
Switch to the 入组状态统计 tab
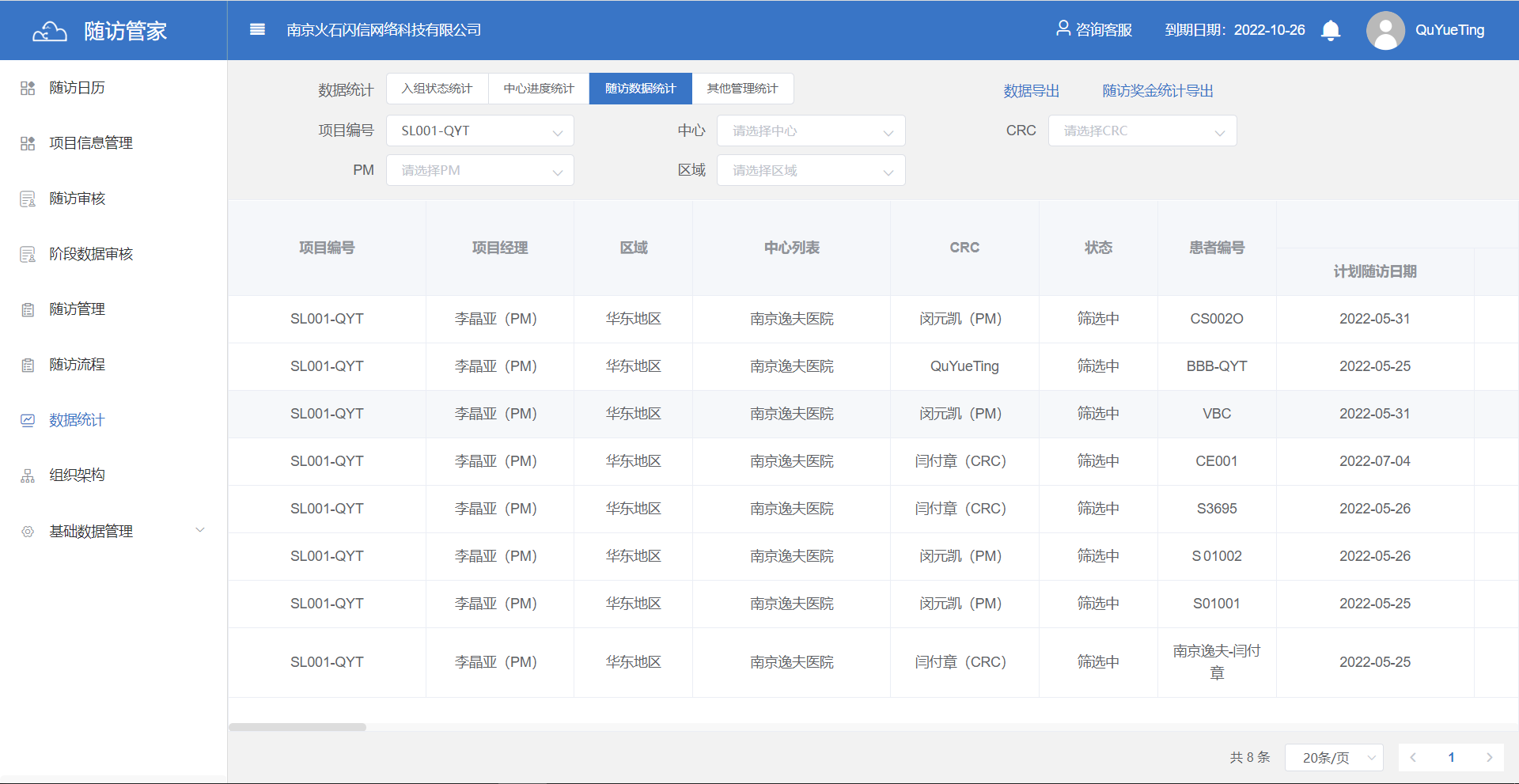click(x=437, y=89)
